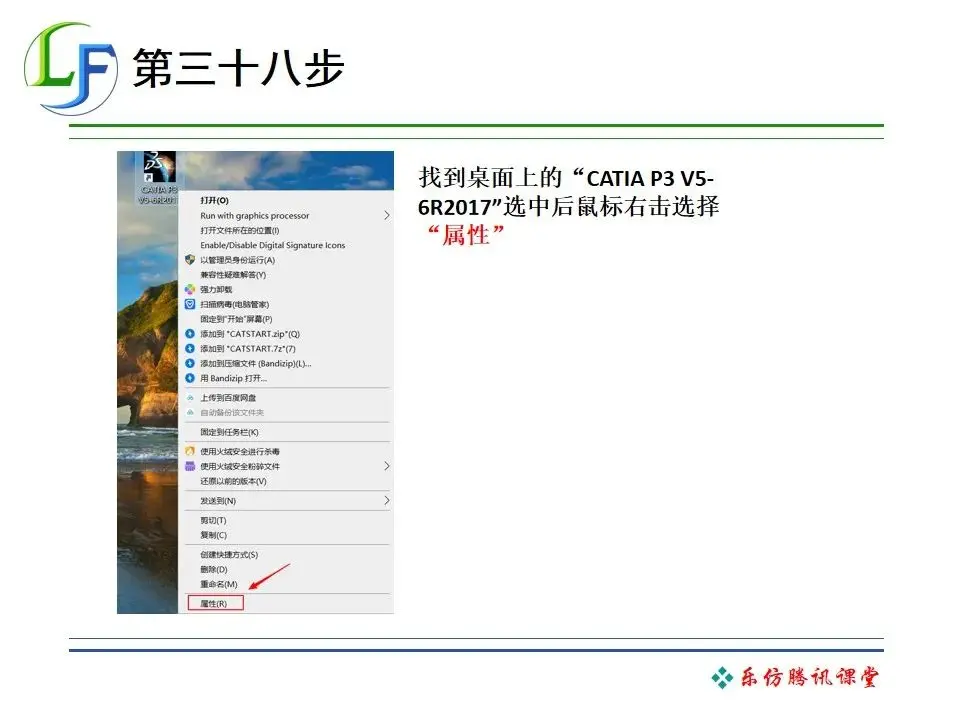Viewport: 960px width, 720px height.
Task: Click the slide heading 第三十八步
Action: pyautogui.click(x=239, y=68)
